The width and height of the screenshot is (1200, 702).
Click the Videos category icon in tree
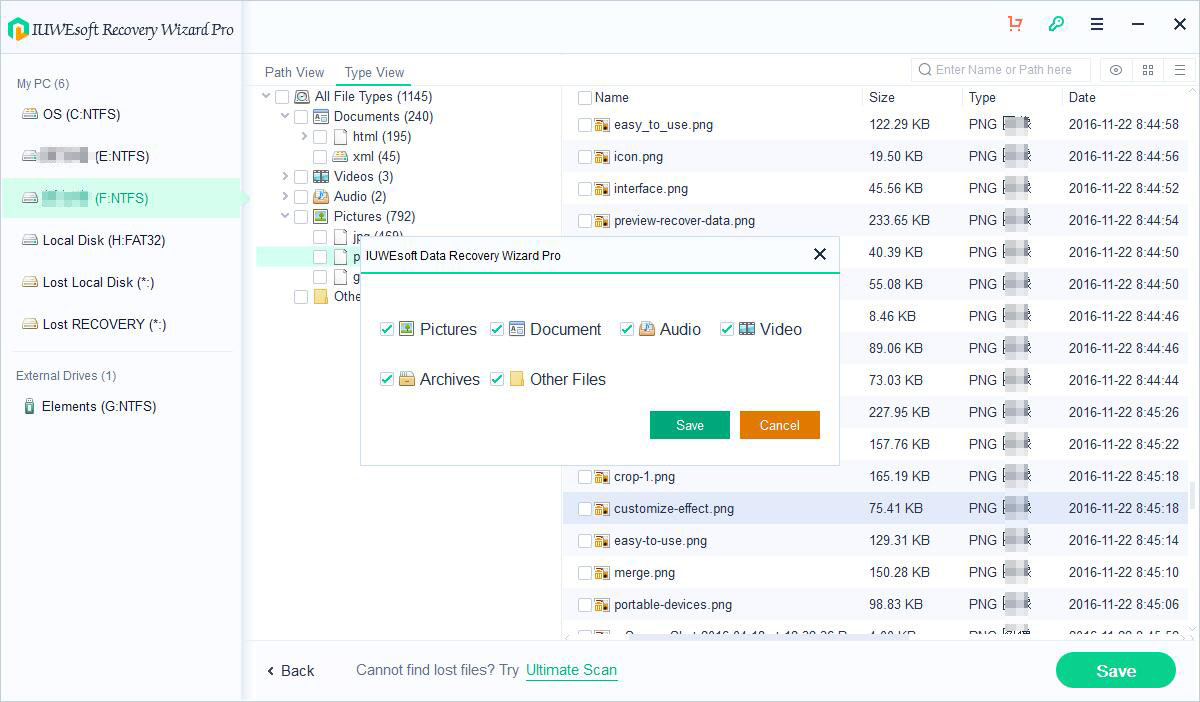click(321, 177)
